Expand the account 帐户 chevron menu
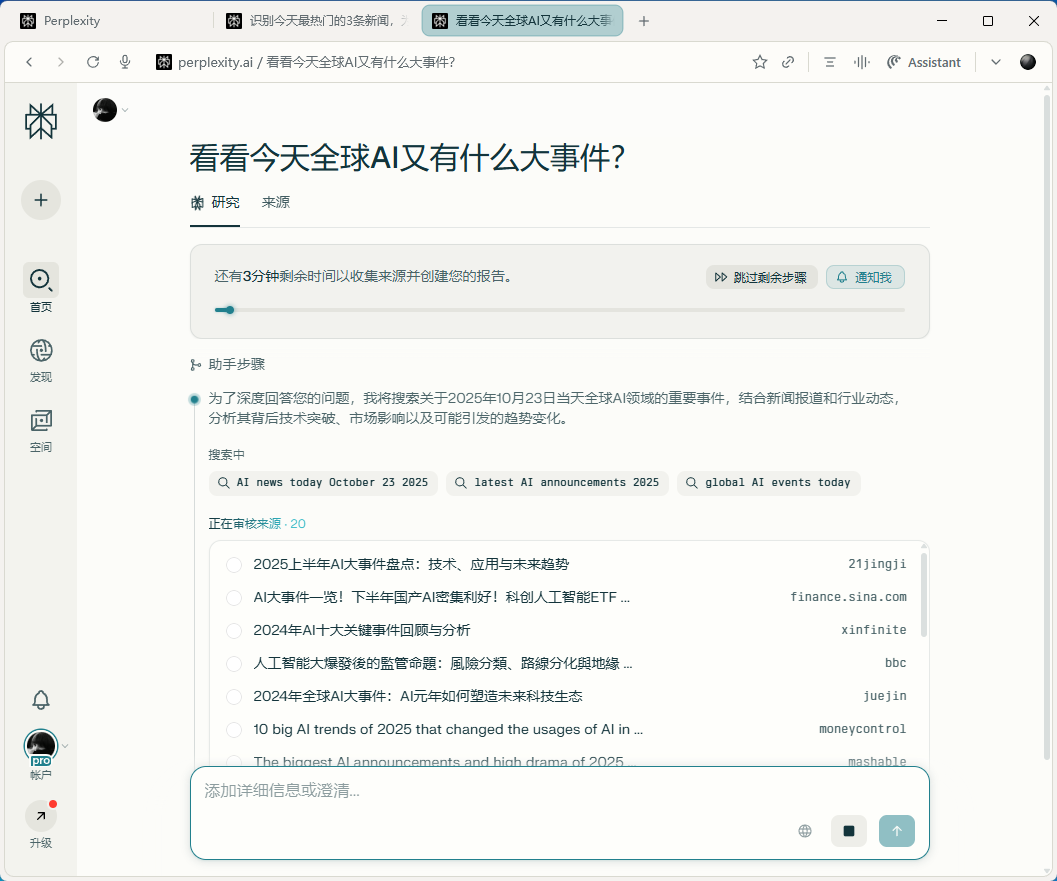The height and width of the screenshot is (881, 1057). click(66, 746)
